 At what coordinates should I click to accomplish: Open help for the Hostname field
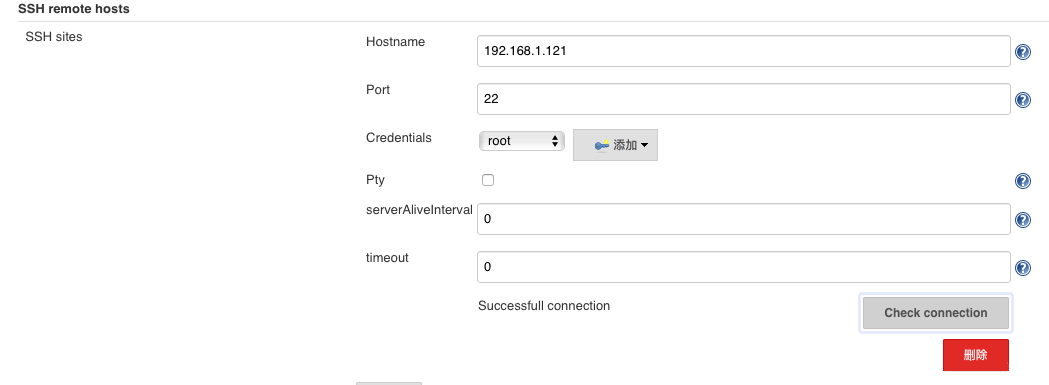pos(1022,52)
